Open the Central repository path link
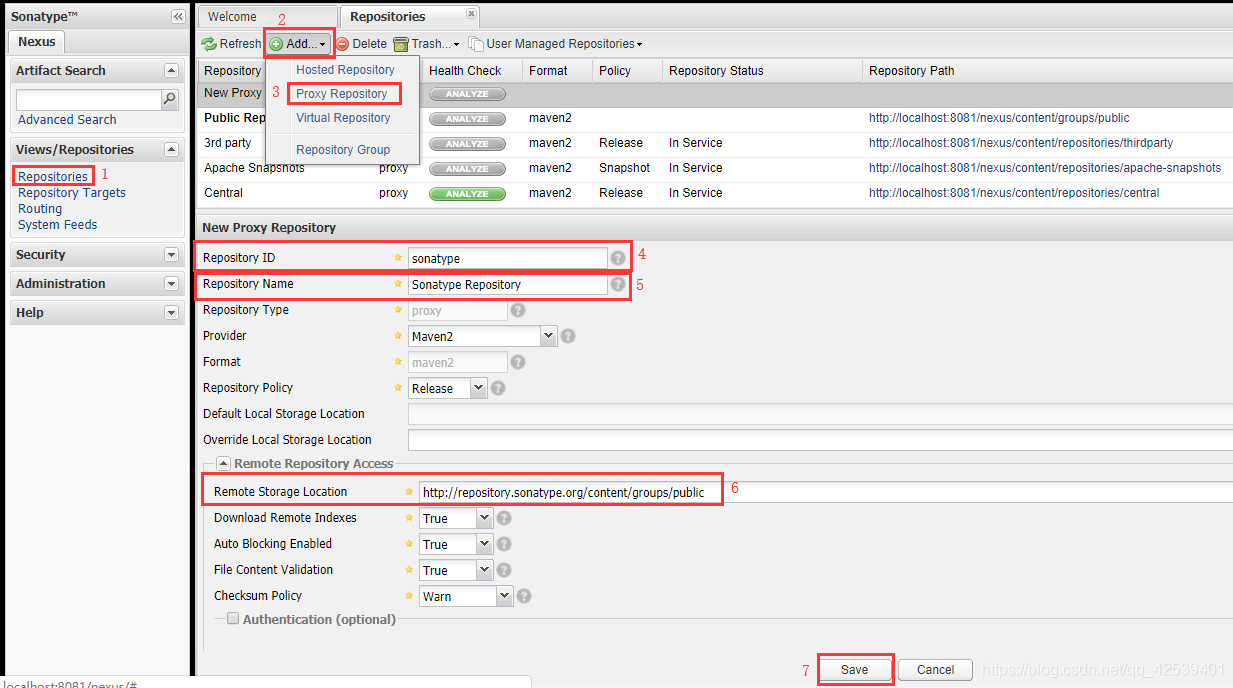The image size is (1233, 688). (1014, 193)
